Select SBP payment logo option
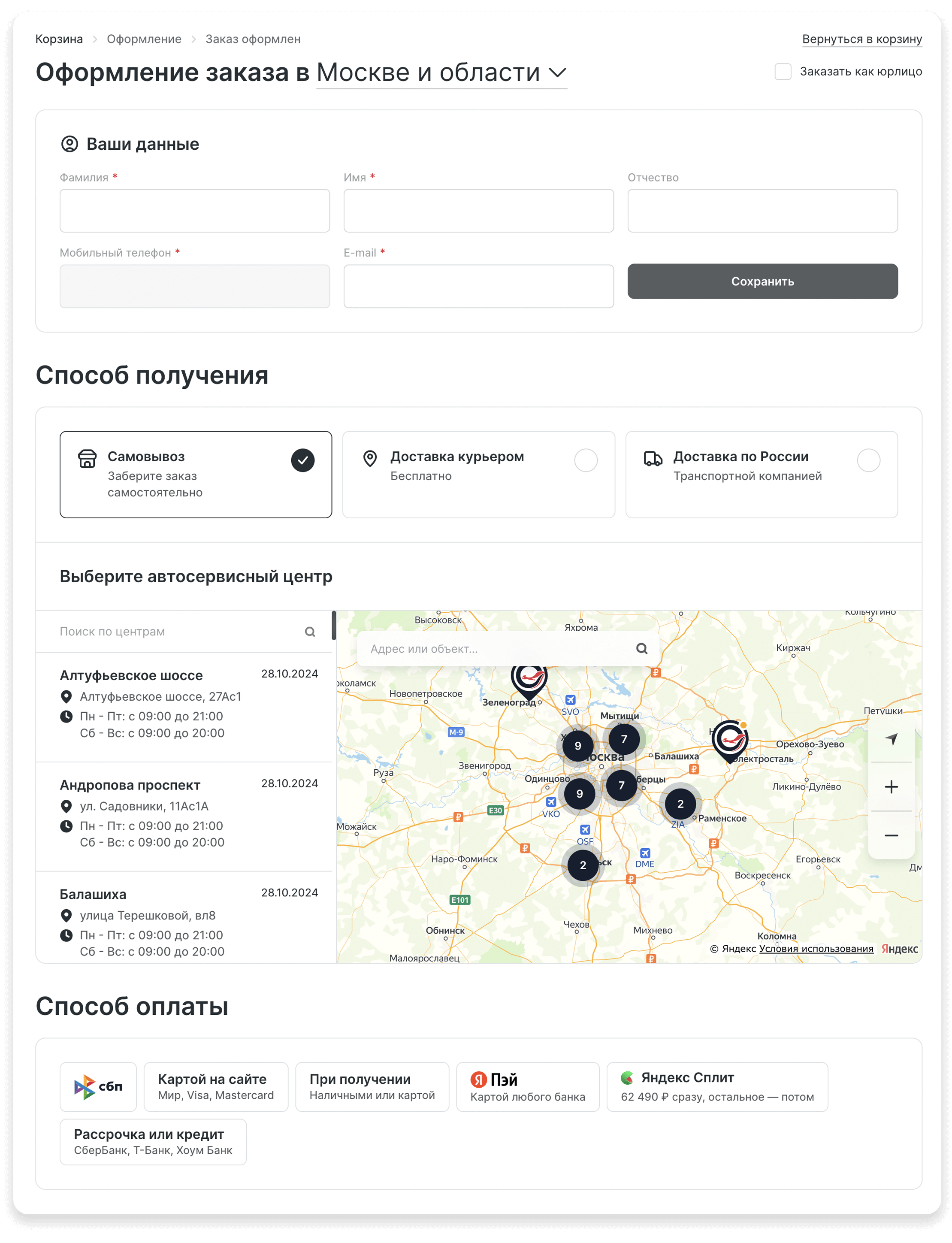This screenshot has width=952, height=1243. (x=98, y=1086)
